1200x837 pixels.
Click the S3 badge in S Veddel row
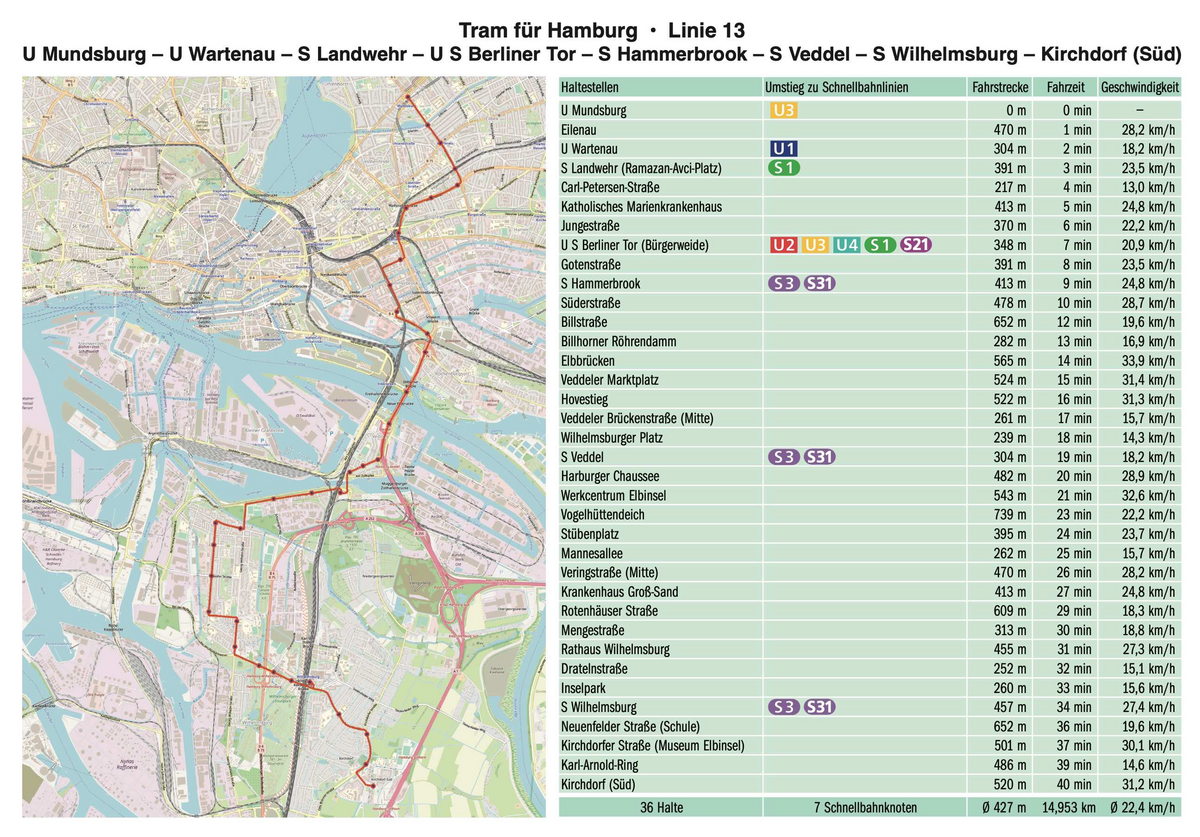pyautogui.click(x=784, y=457)
